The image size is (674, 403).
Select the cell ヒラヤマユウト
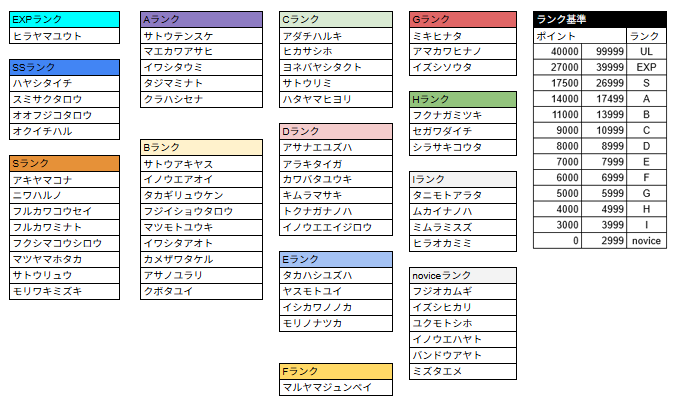pos(64,36)
